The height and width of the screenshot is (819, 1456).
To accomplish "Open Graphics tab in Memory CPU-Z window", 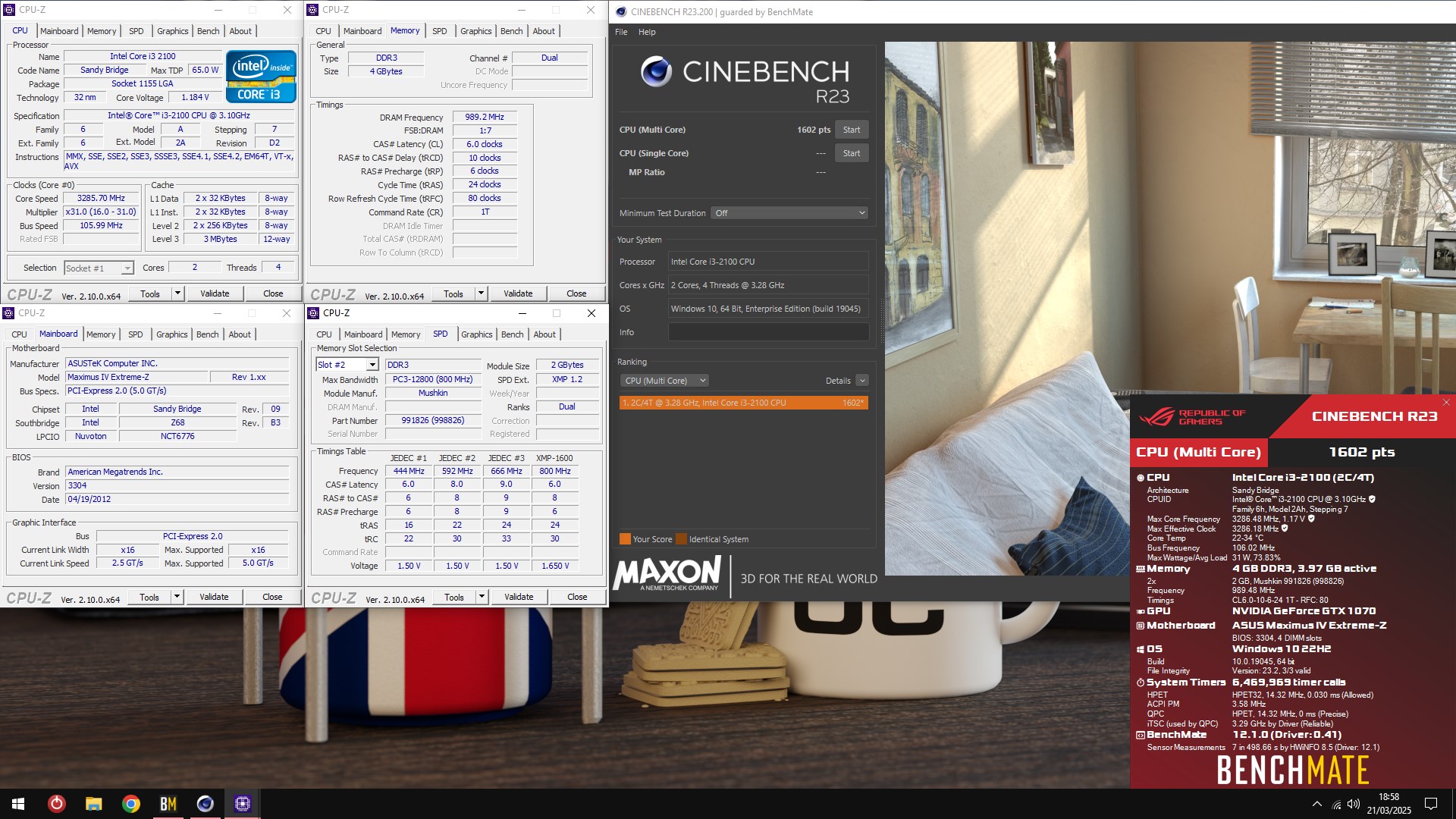I will [x=475, y=31].
